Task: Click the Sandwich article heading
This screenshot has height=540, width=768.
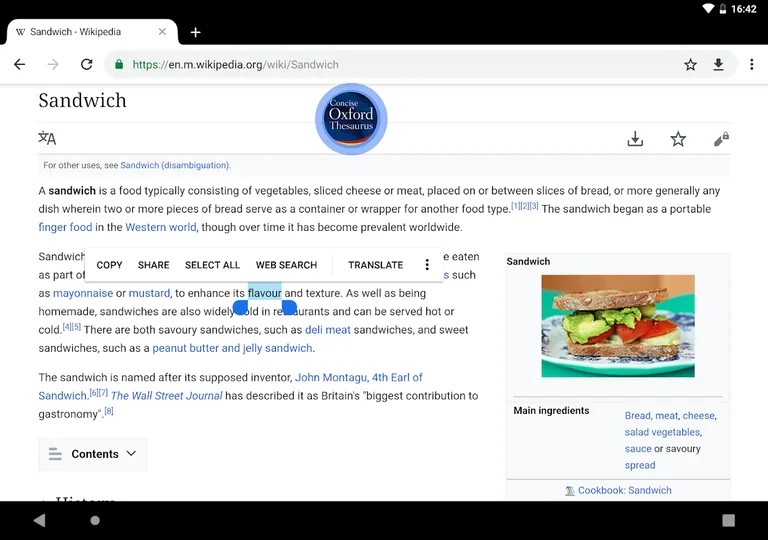Action: [82, 100]
